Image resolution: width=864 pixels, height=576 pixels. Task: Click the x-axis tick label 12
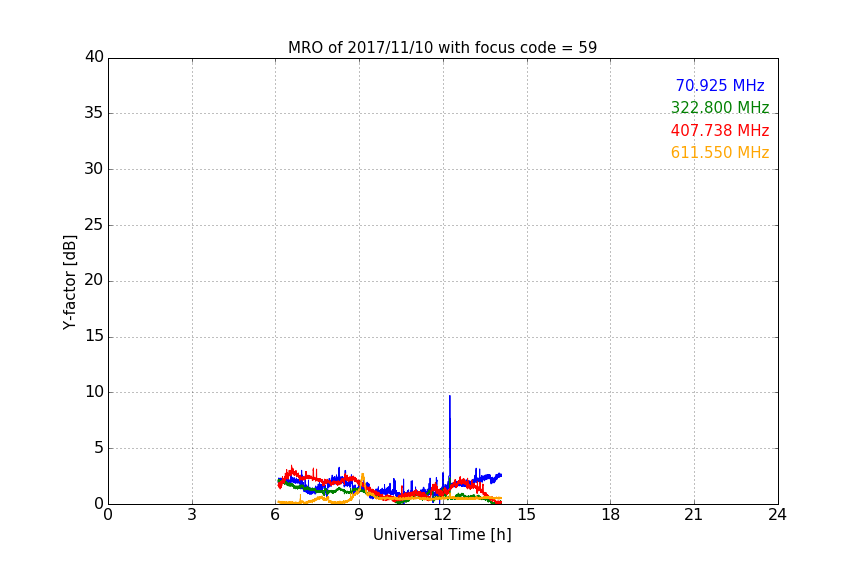coord(443,515)
